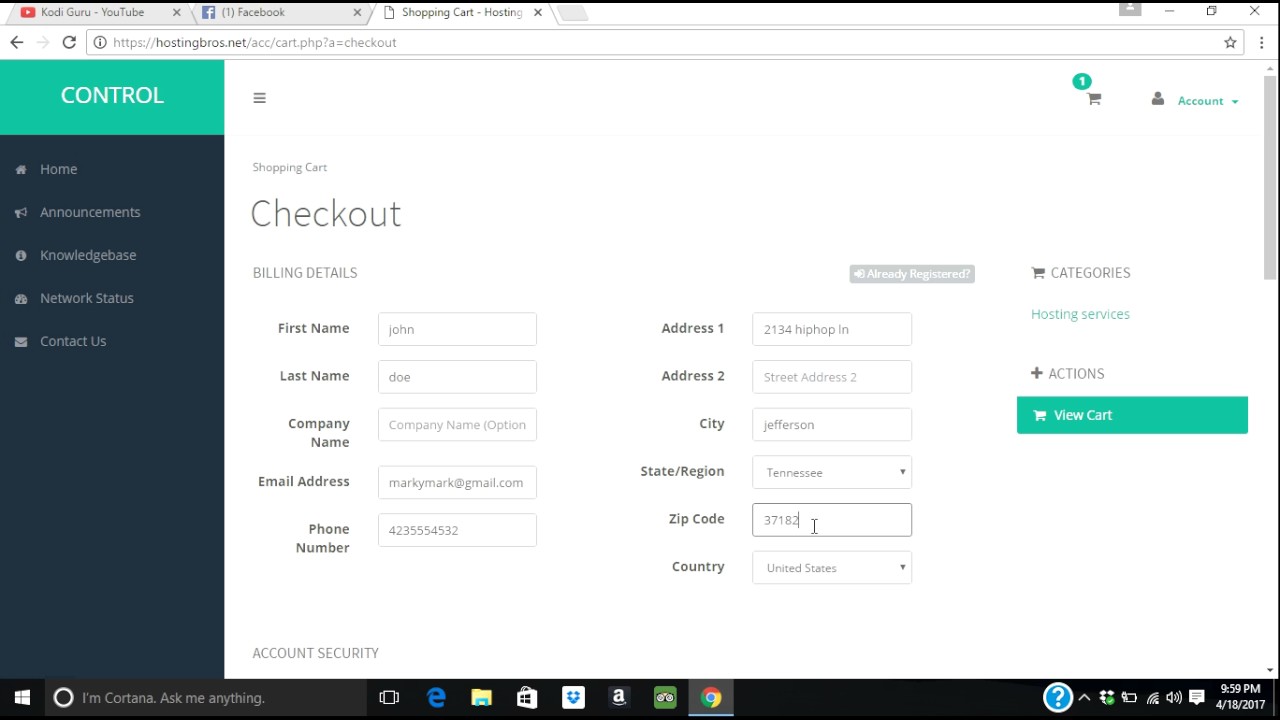The image size is (1280, 720).
Task: Toggle the sidebar hamburger menu icon
Action: [259, 98]
